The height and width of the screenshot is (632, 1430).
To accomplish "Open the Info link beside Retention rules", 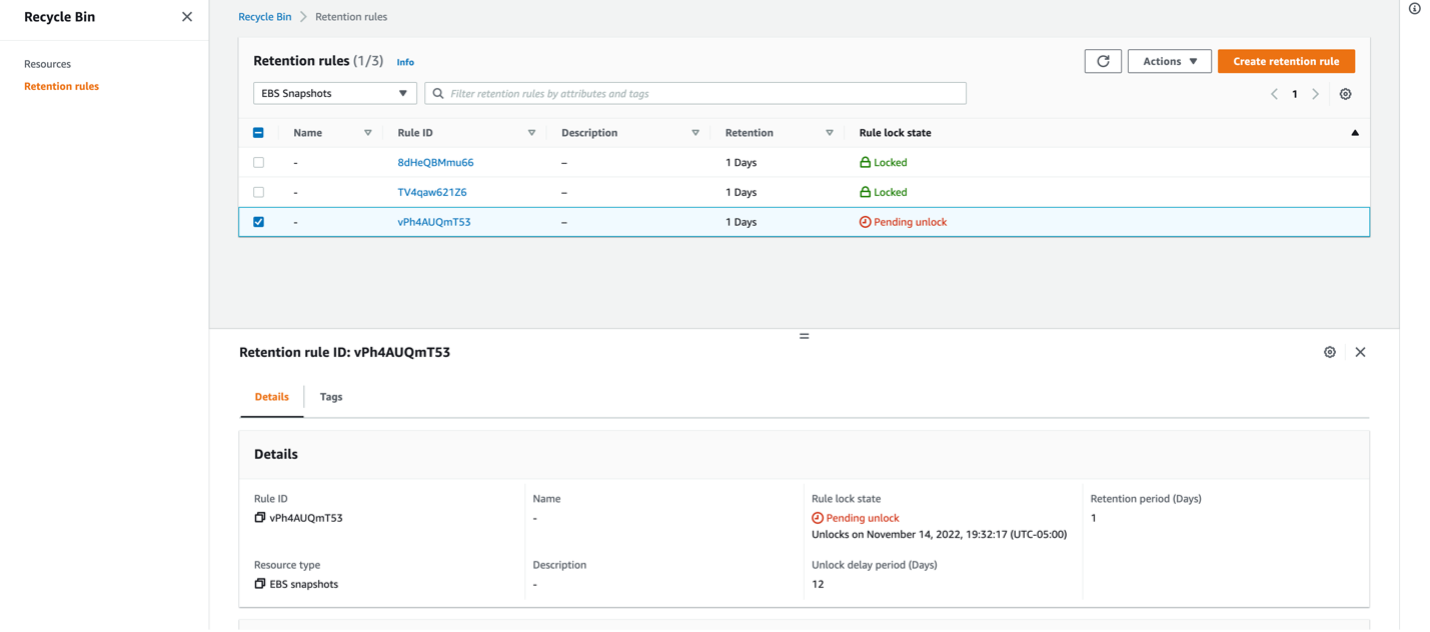I will (405, 62).
